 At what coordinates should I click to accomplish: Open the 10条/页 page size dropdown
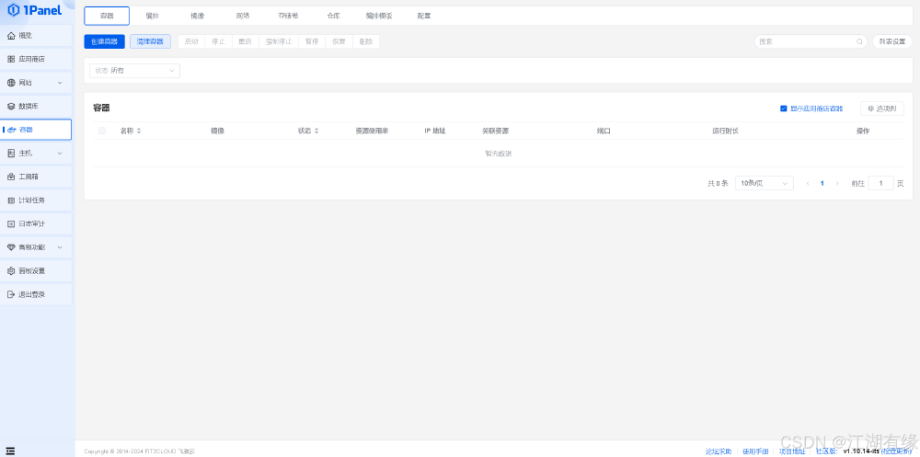tap(764, 183)
